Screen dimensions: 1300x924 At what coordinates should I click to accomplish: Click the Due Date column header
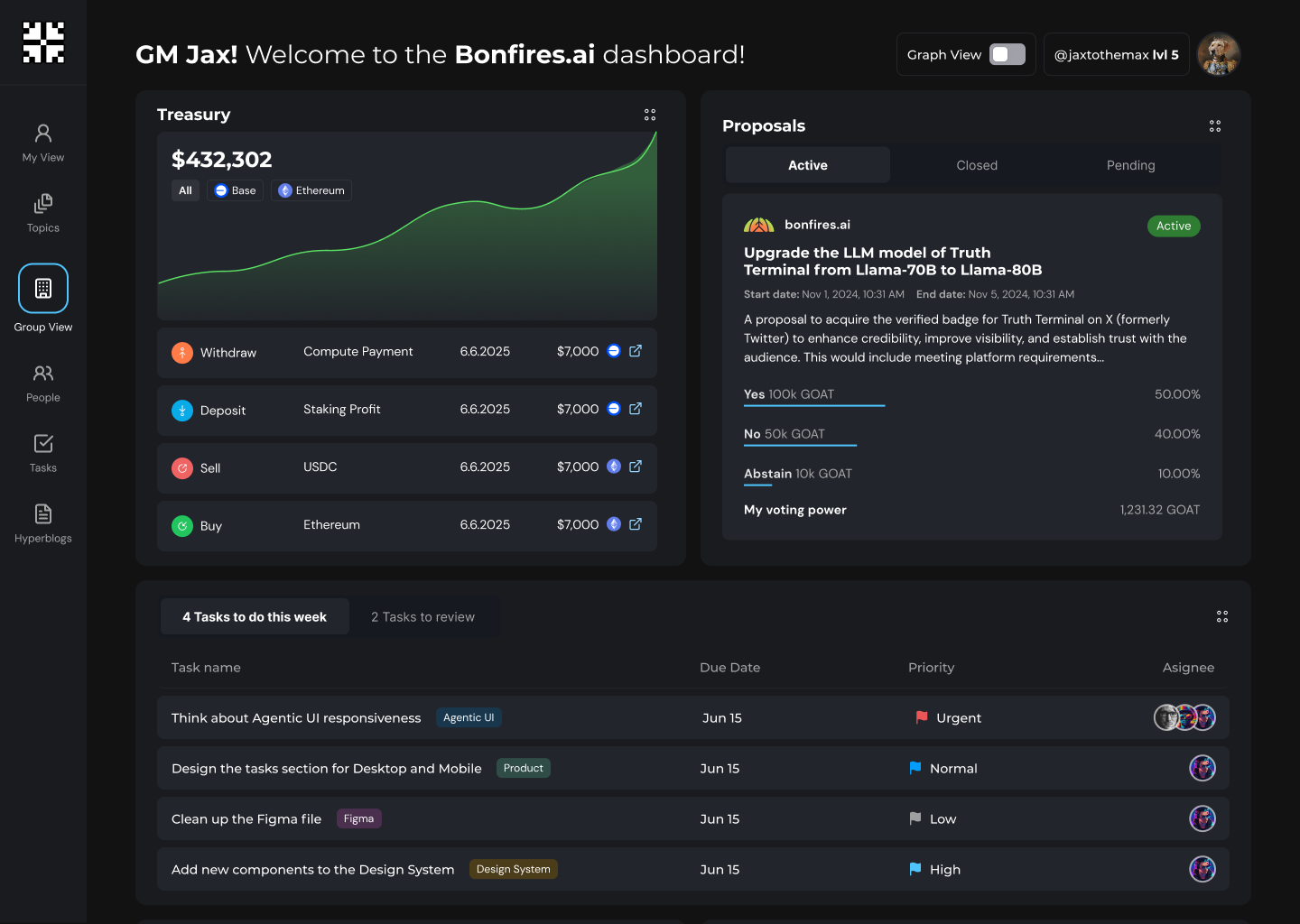[x=729, y=667]
